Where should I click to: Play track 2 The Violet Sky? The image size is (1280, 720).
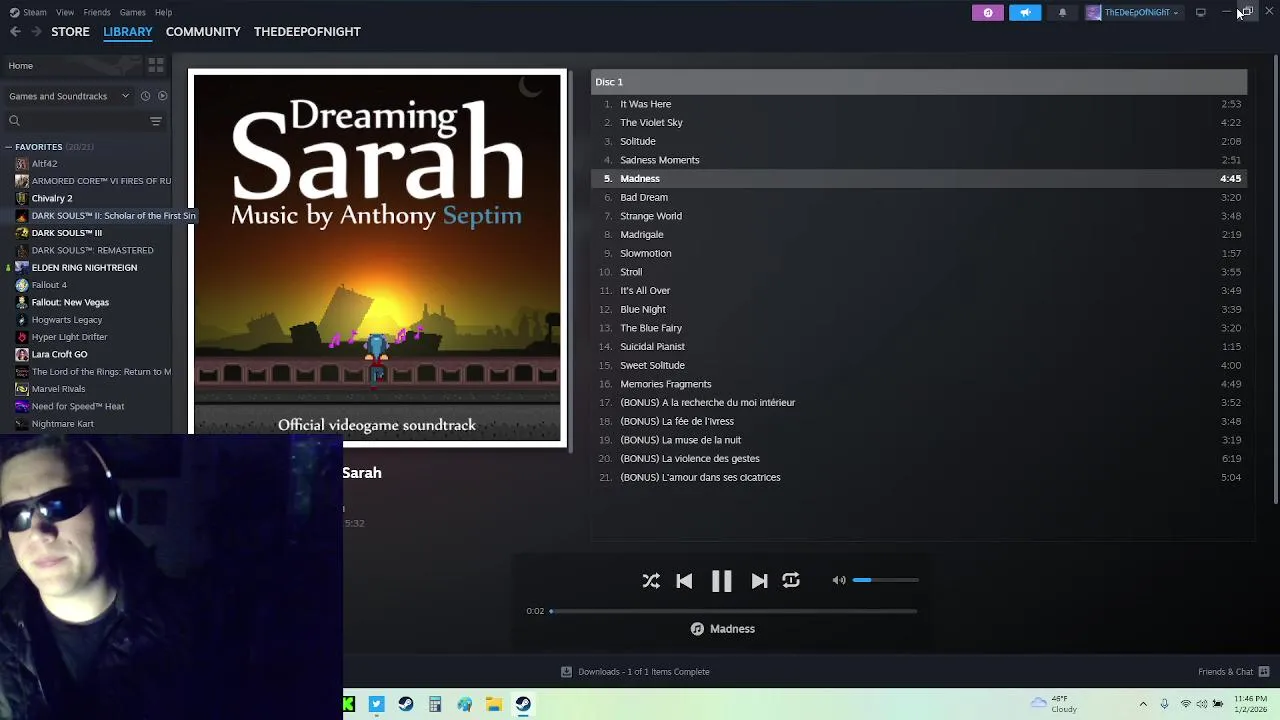(x=919, y=123)
